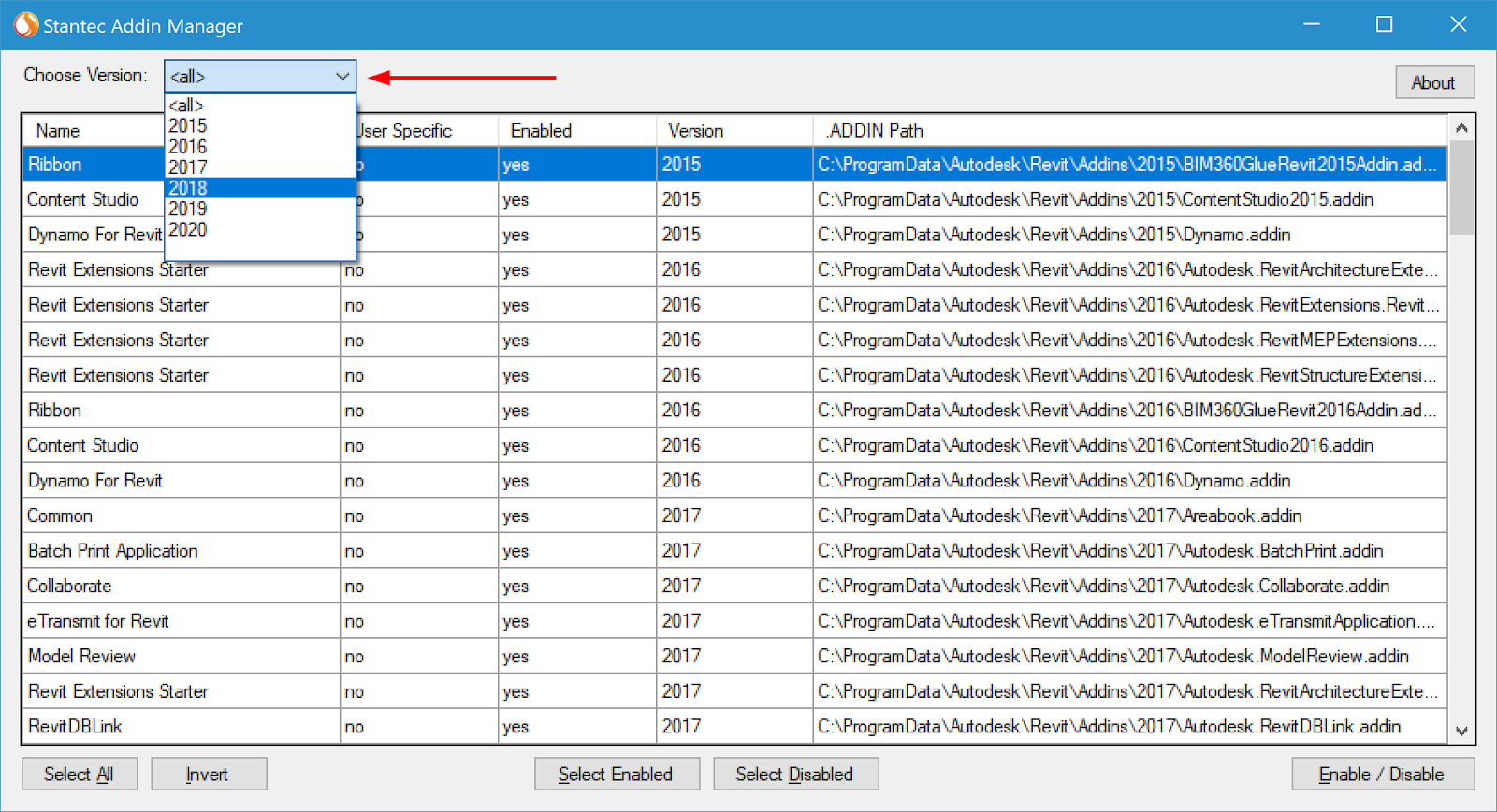
Task: Open the Choose Version combo box
Action: click(x=260, y=76)
